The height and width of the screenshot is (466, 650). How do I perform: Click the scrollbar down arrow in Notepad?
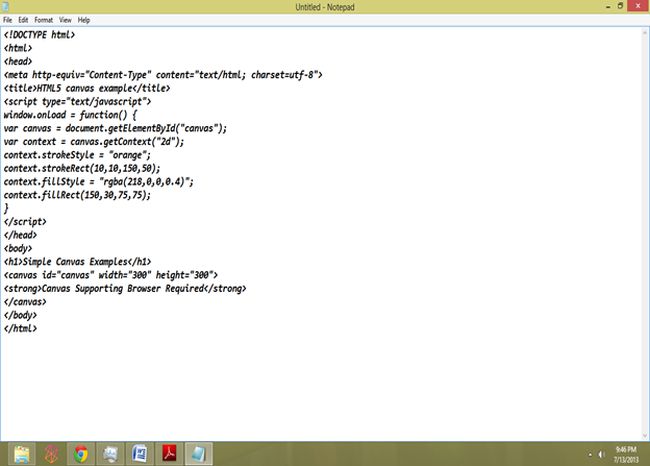pos(645,436)
